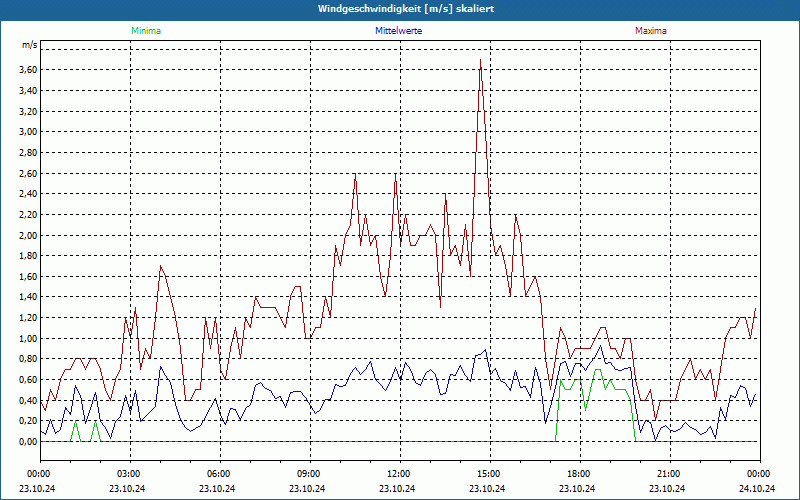
Task: Click the 0,20 y-axis value
Action: 28,421
